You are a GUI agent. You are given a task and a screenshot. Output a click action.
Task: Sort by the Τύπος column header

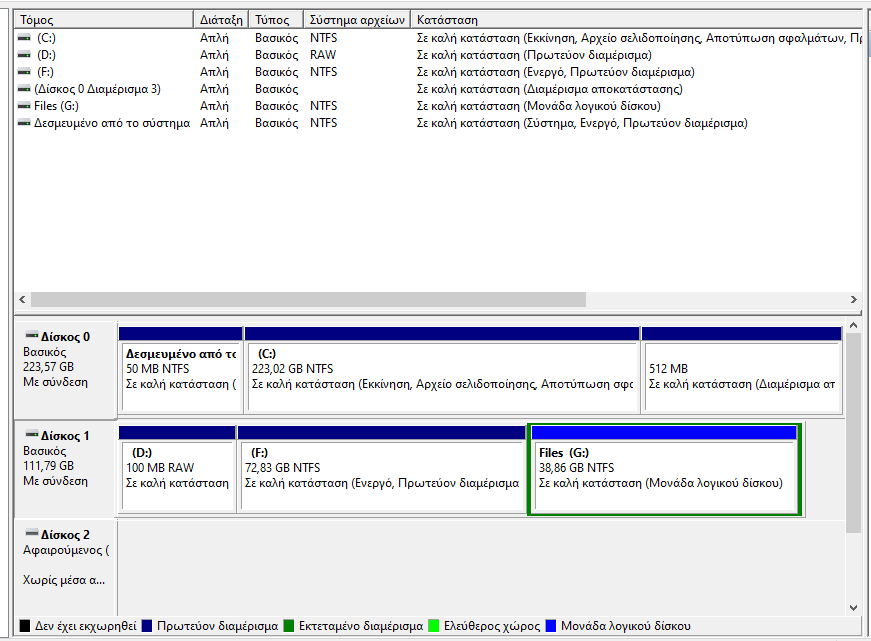pyautogui.click(x=276, y=20)
